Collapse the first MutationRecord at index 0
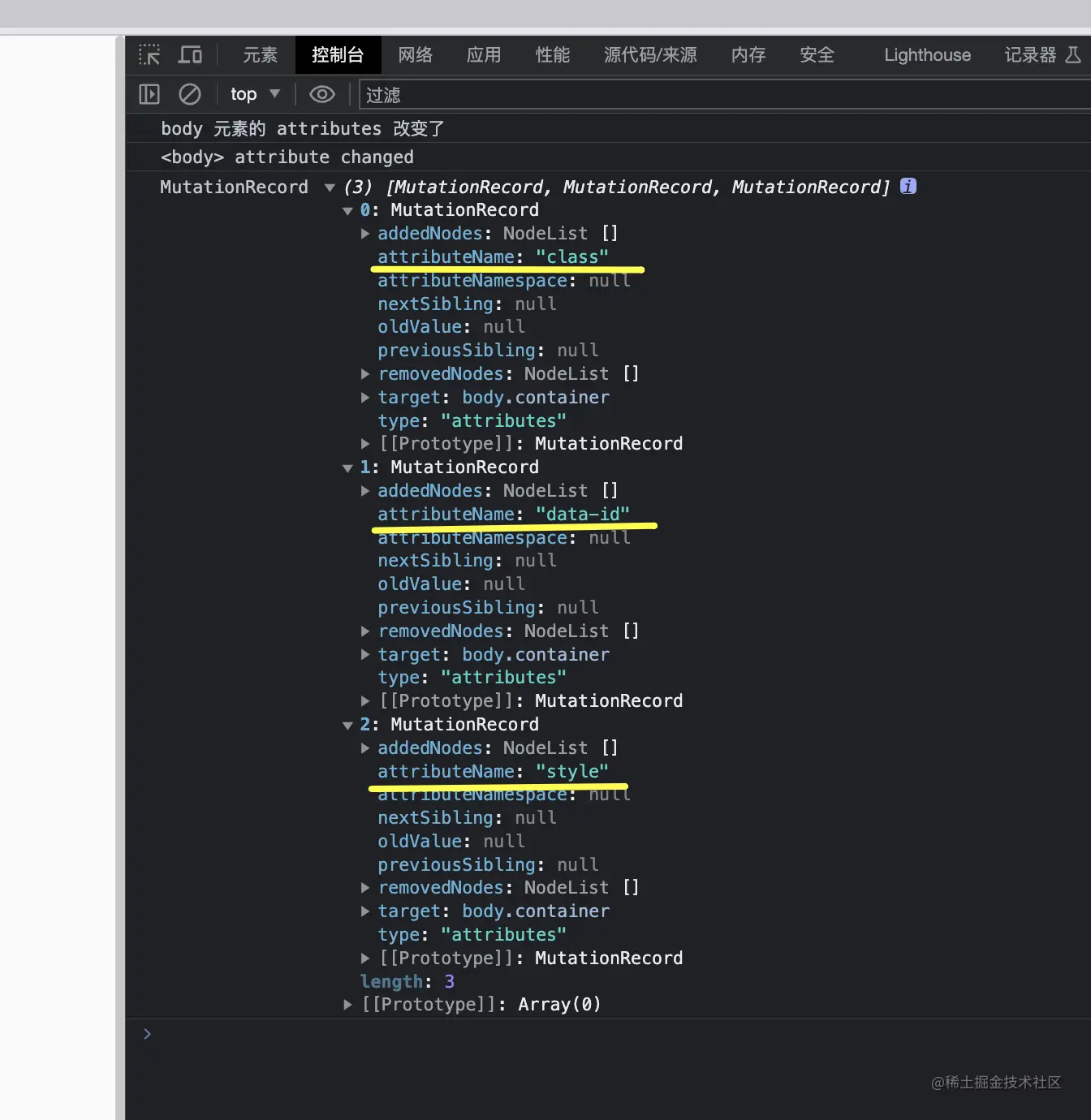This screenshot has height=1120, width=1091. click(x=348, y=210)
